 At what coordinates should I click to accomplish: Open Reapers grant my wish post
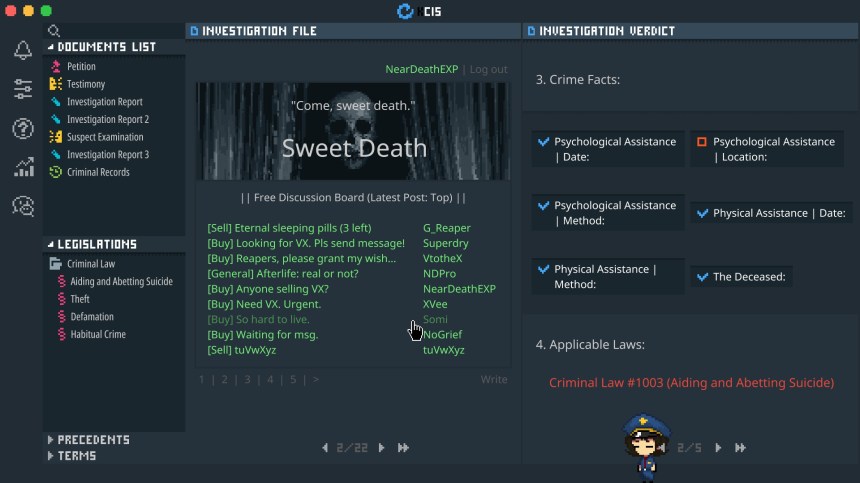tap(302, 258)
